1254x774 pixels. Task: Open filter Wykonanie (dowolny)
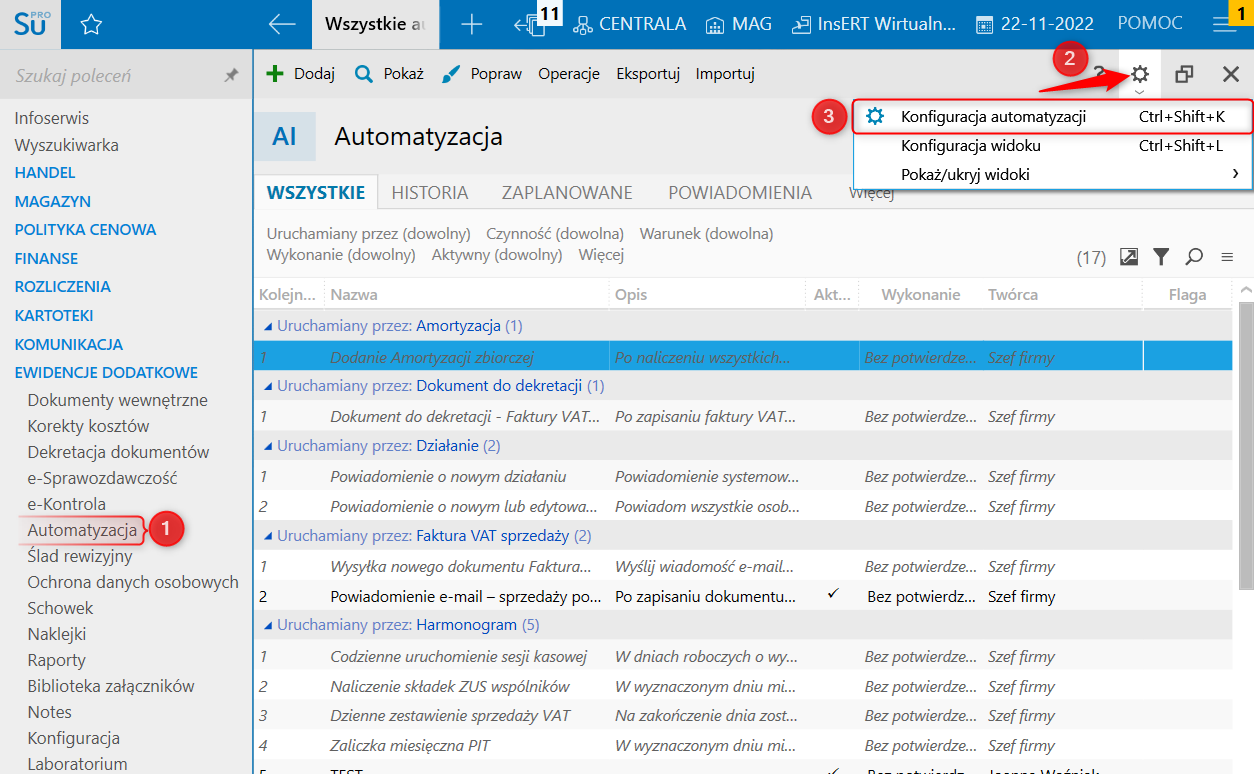pyautogui.click(x=341, y=255)
